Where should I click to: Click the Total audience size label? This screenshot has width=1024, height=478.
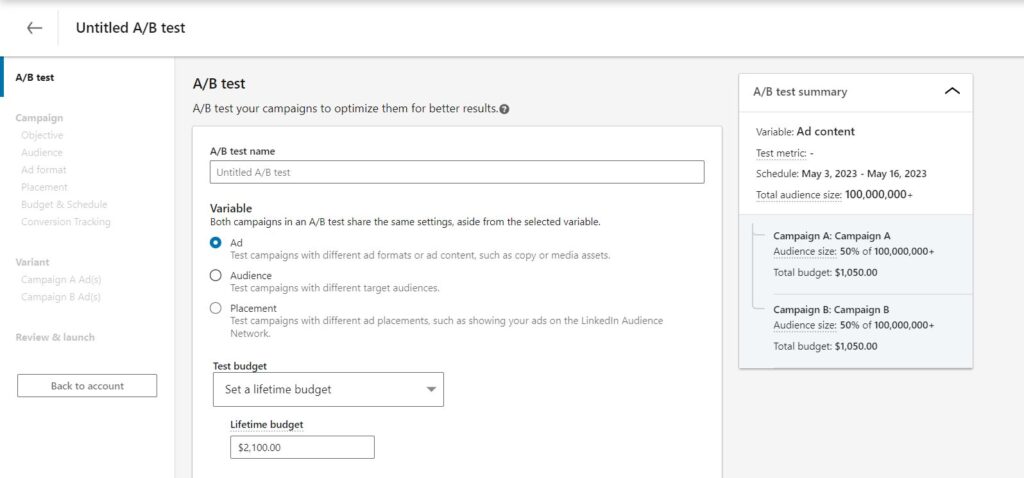[x=799, y=195]
